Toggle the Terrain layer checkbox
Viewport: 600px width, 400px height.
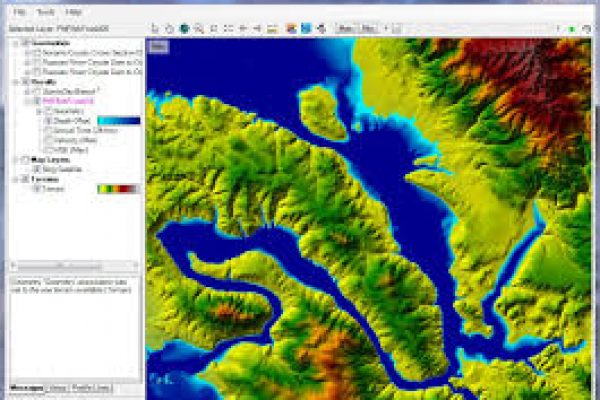pos(37,187)
